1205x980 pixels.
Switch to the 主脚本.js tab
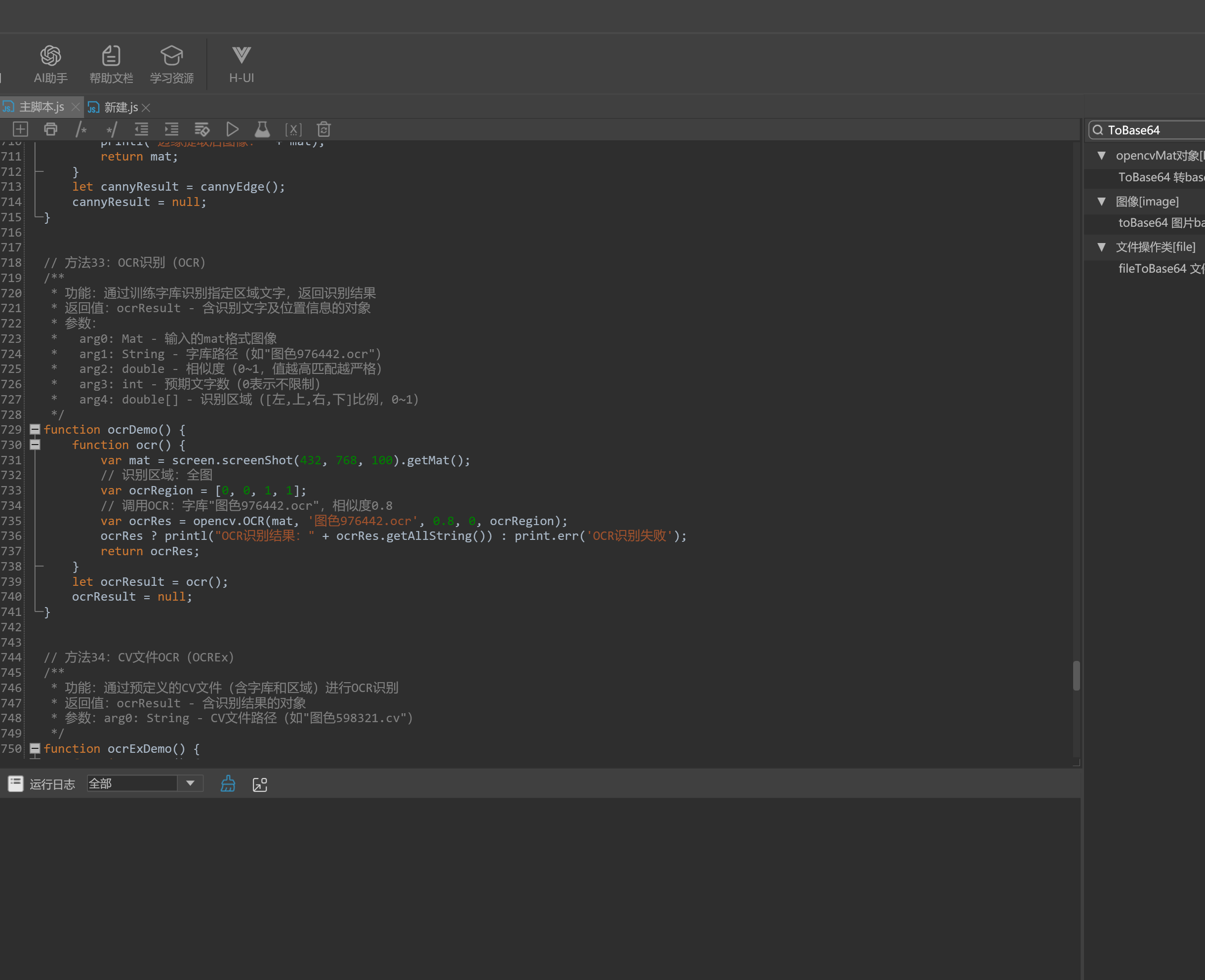41,107
